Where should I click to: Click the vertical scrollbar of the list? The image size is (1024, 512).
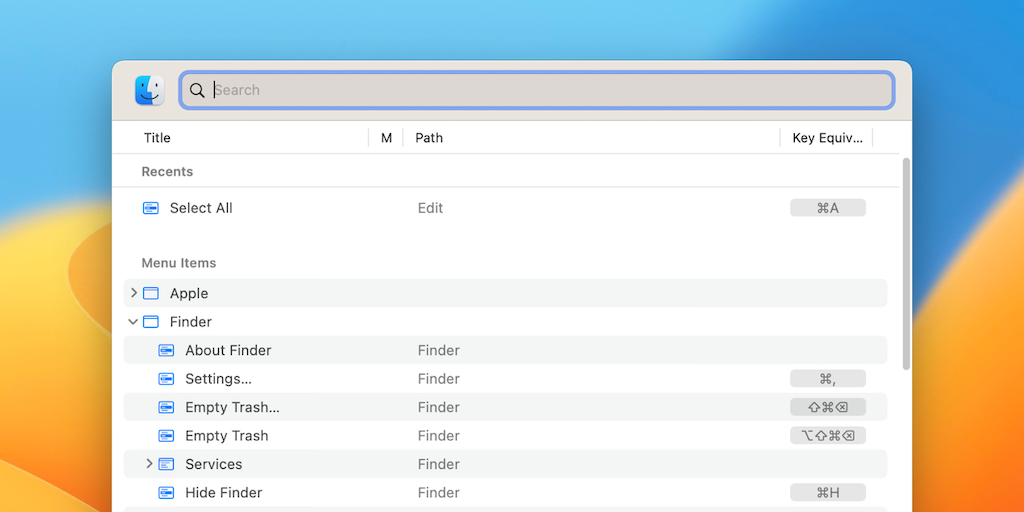click(906, 264)
